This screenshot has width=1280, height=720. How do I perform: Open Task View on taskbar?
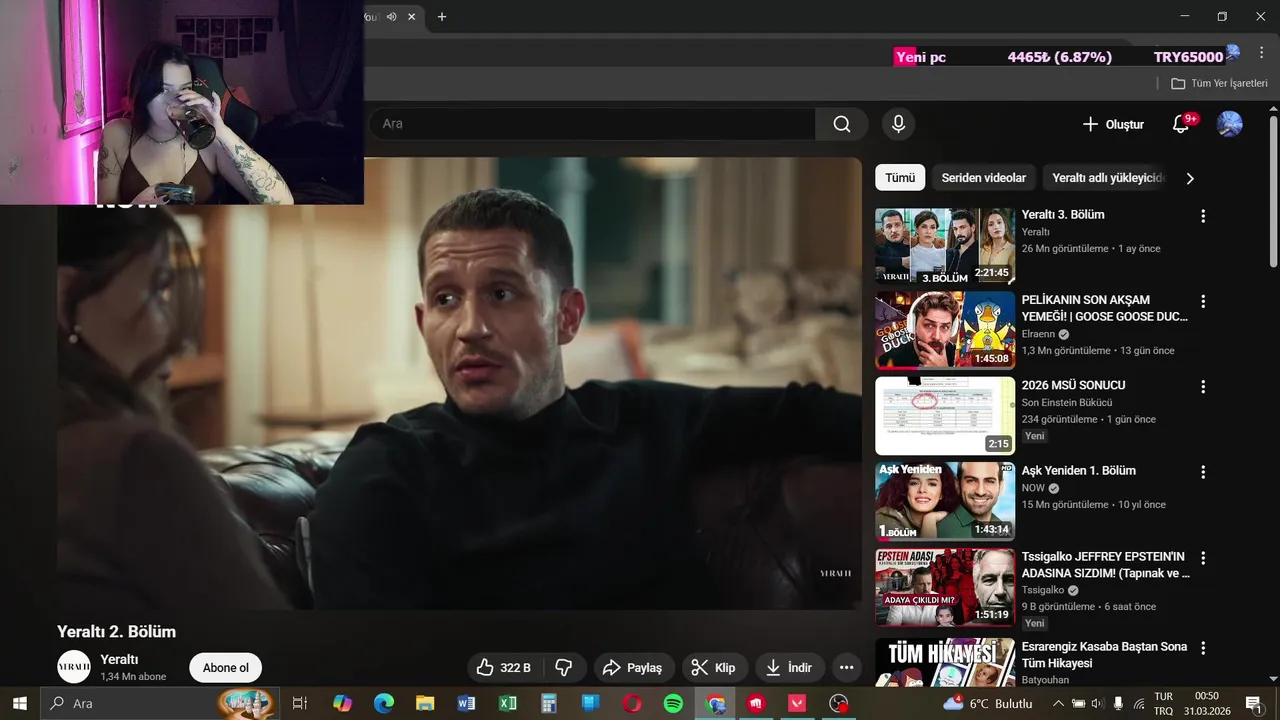pos(299,703)
